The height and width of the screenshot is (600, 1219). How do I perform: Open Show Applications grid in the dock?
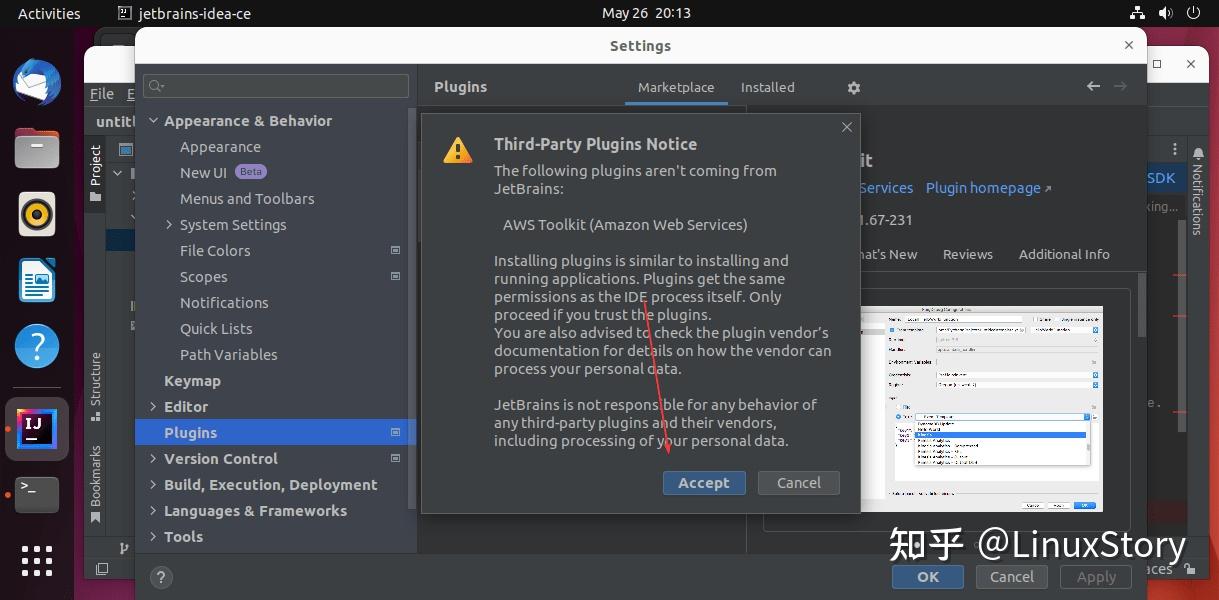36,561
